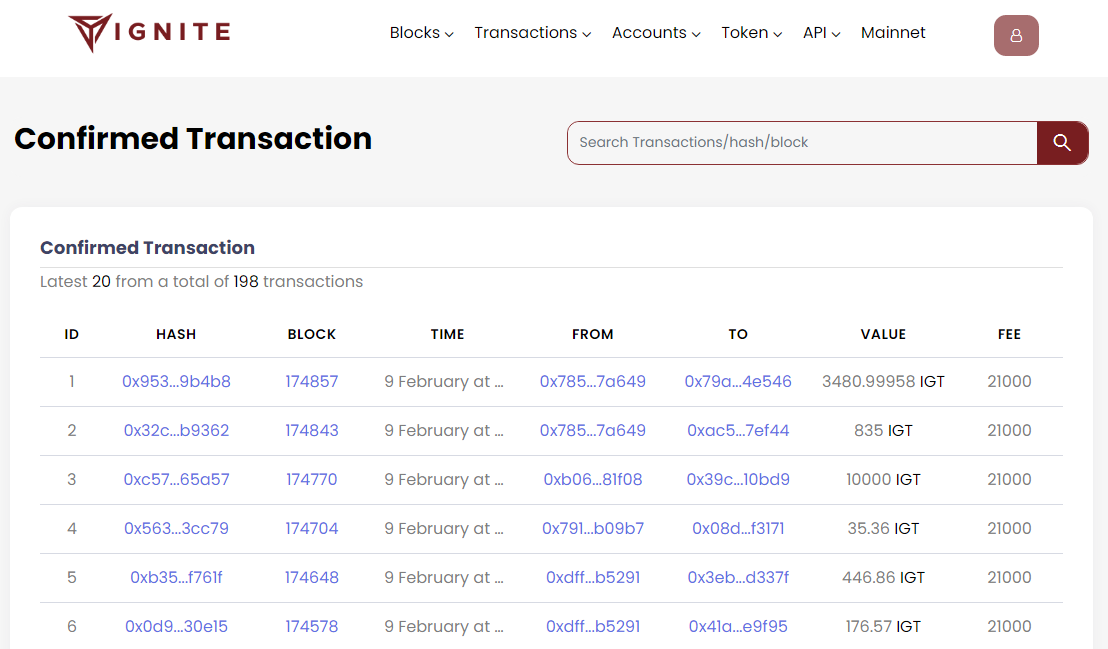Open recipient address 0x3eb...d337f
Image resolution: width=1108 pixels, height=649 pixels.
[x=738, y=578]
